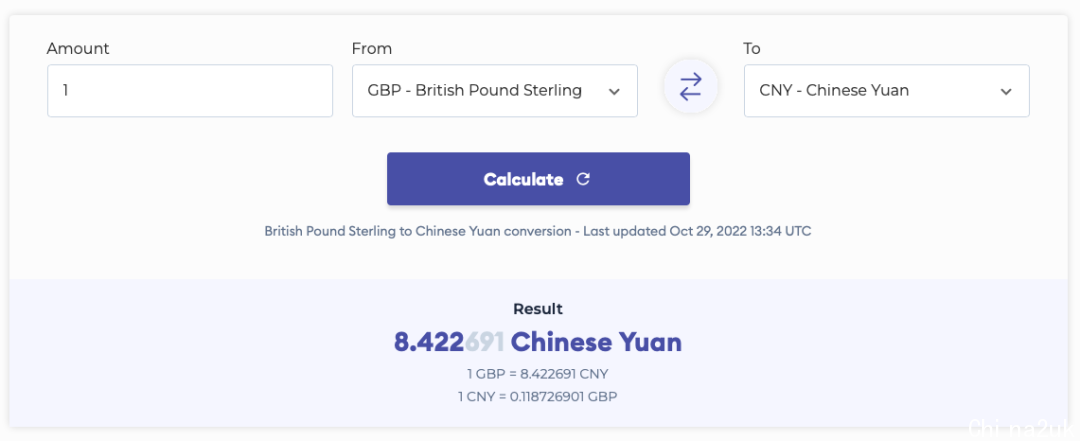Open the GBP - British Pound Sterling dropdown
The height and width of the screenshot is (441, 1080).
pos(495,91)
